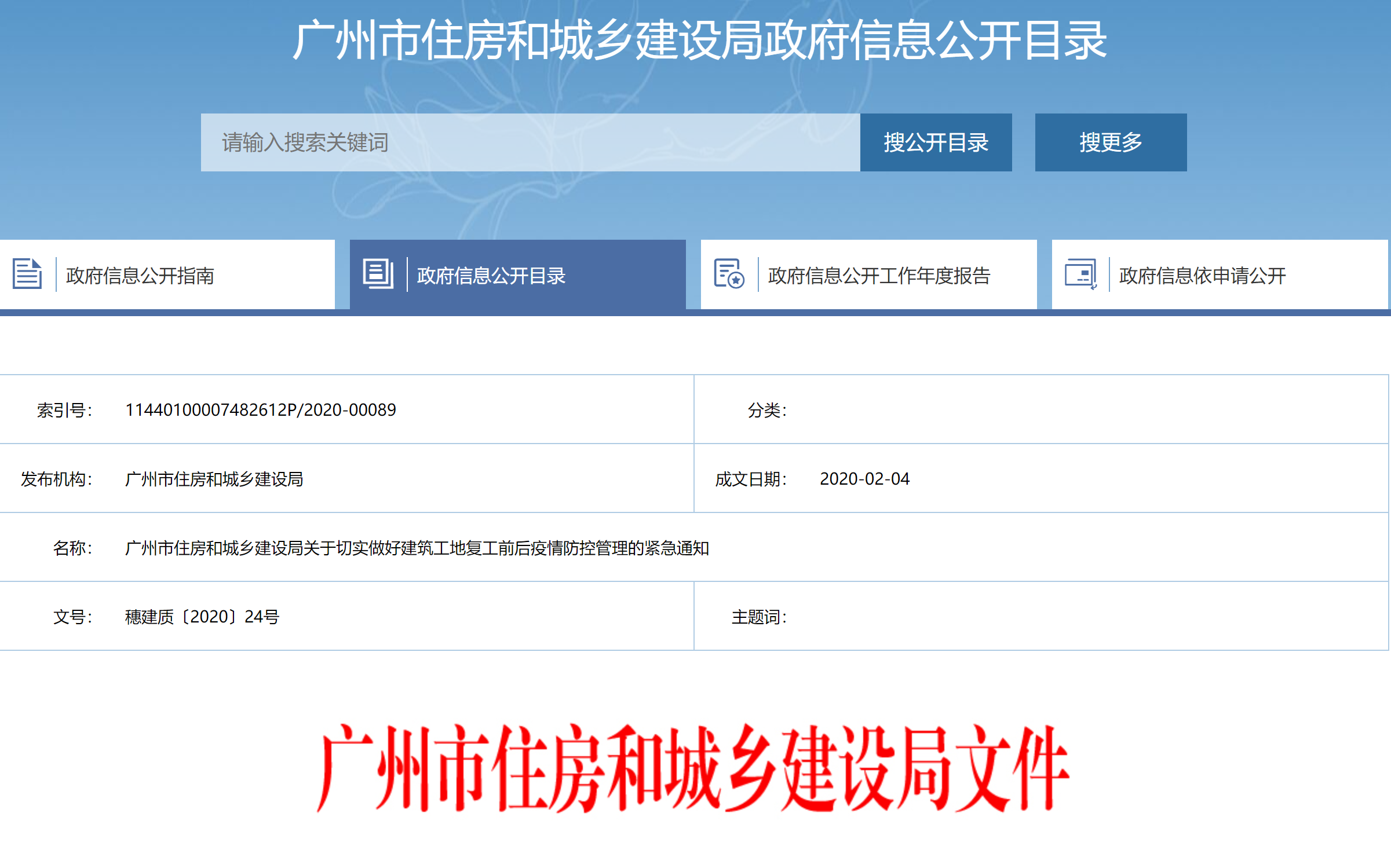The height and width of the screenshot is (868, 1391).
Task: Select the 政府信息公开目录 tab
Action: pos(491,276)
